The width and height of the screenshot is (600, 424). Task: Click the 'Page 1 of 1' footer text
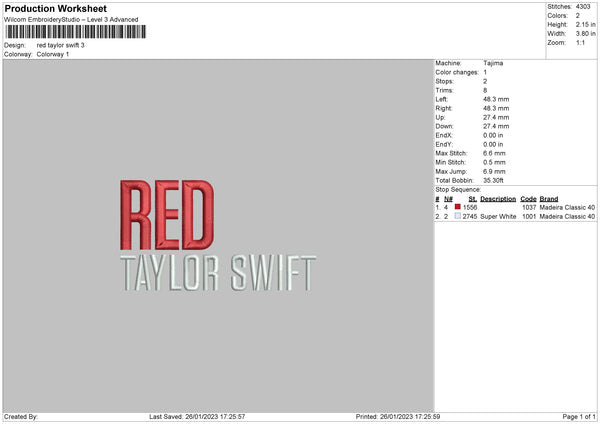pyautogui.click(x=579, y=417)
